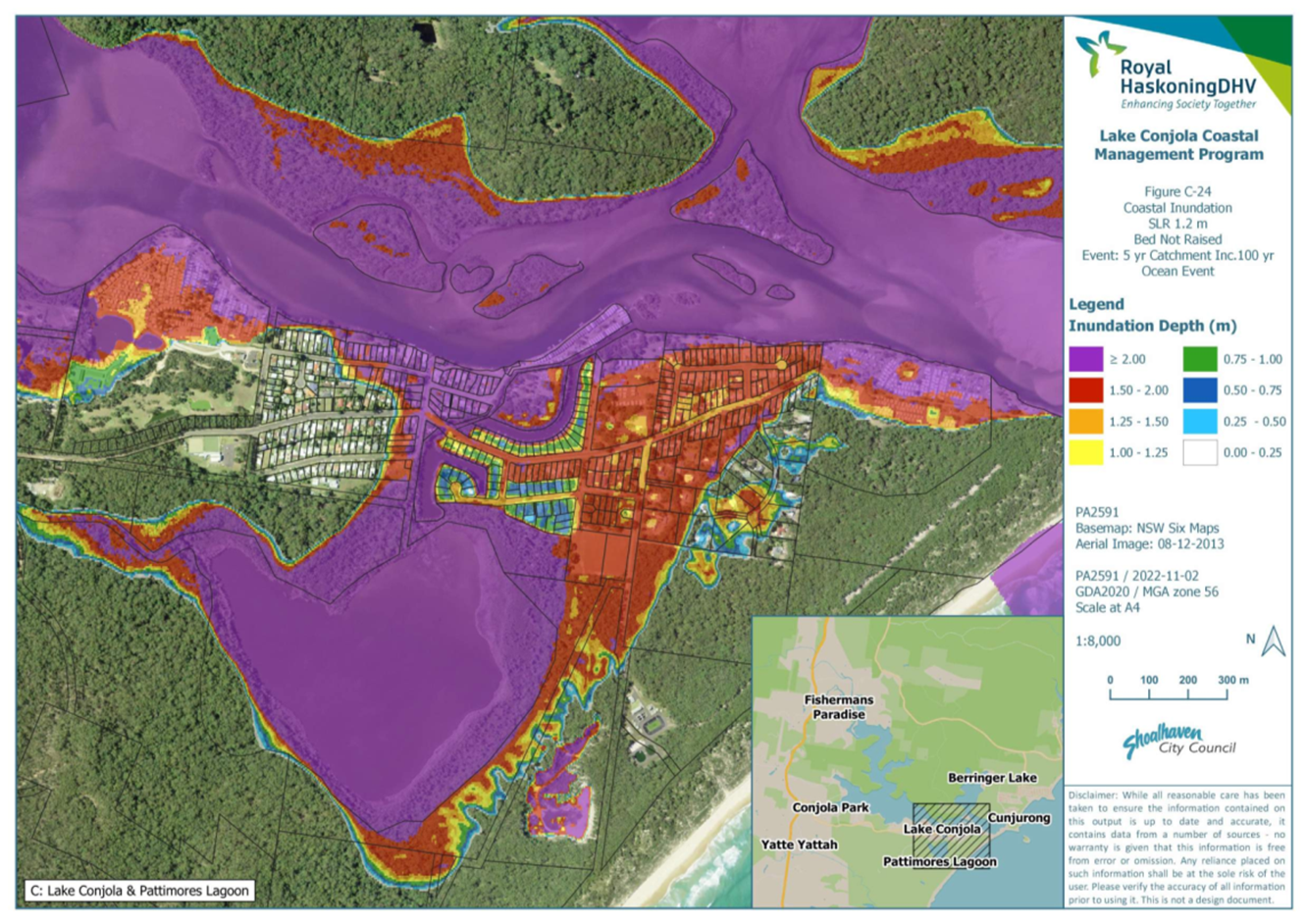Select the red 1.50 - 2.00 swatch
This screenshot has width=1307, height=924.
1085,390
